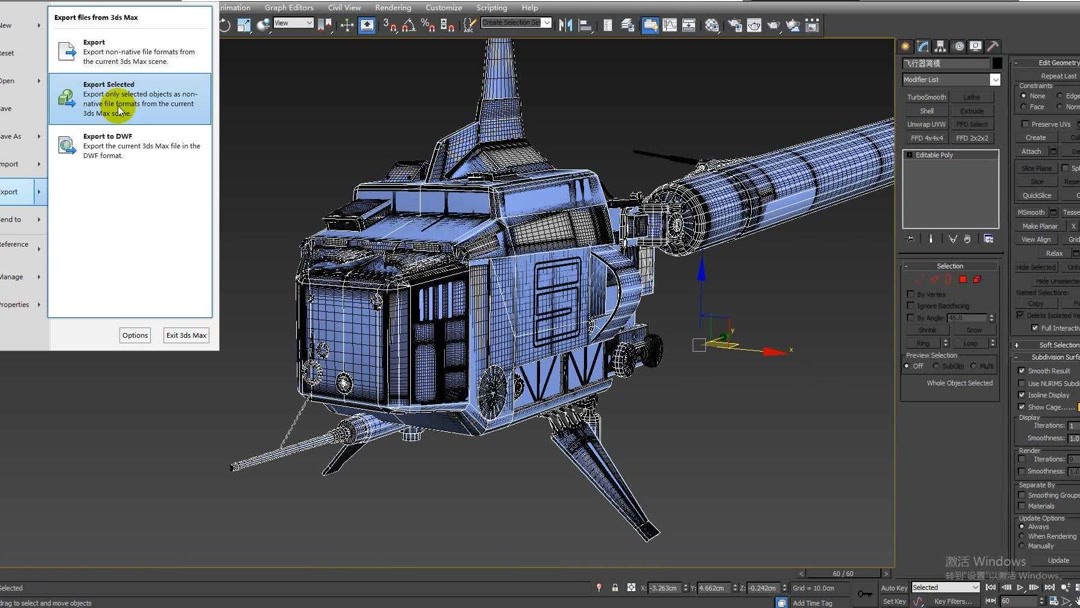
Task: Toggle the Angle Snap tool
Action: pyautogui.click(x=408, y=25)
